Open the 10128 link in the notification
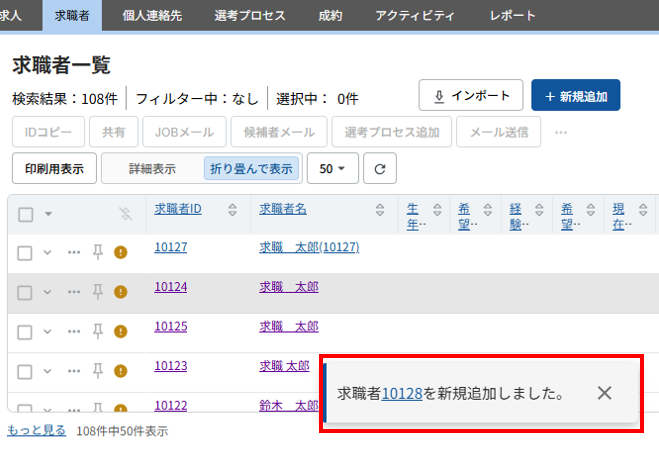The image size is (659, 459). tap(402, 394)
